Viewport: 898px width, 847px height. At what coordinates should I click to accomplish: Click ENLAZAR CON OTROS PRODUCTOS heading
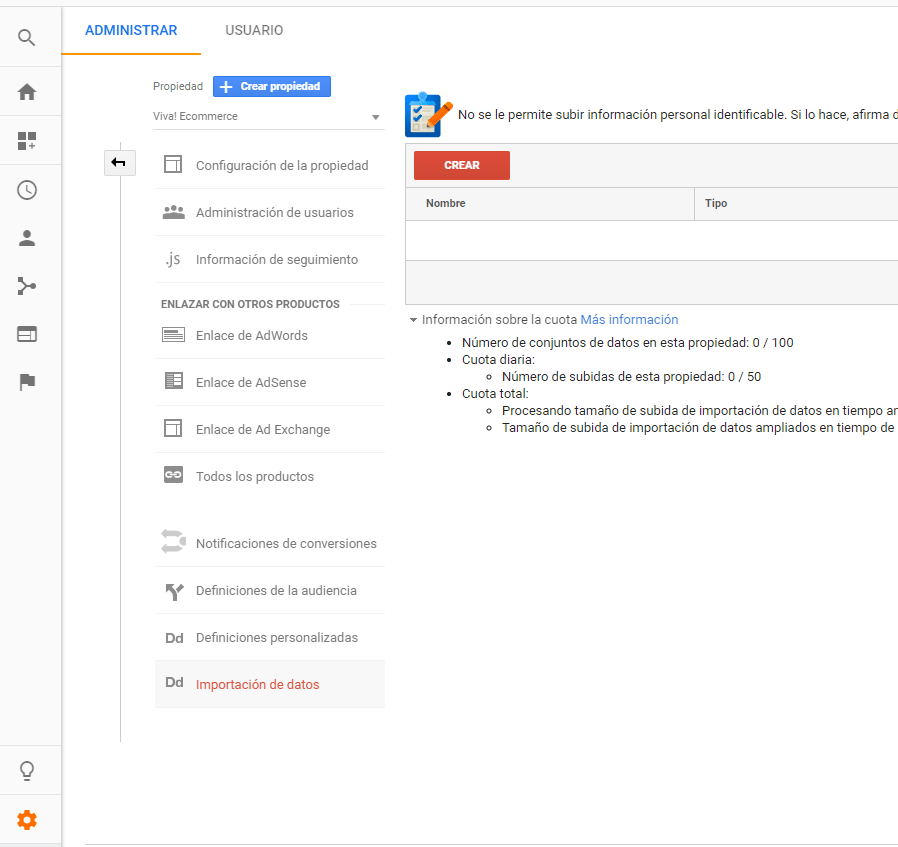[250, 304]
